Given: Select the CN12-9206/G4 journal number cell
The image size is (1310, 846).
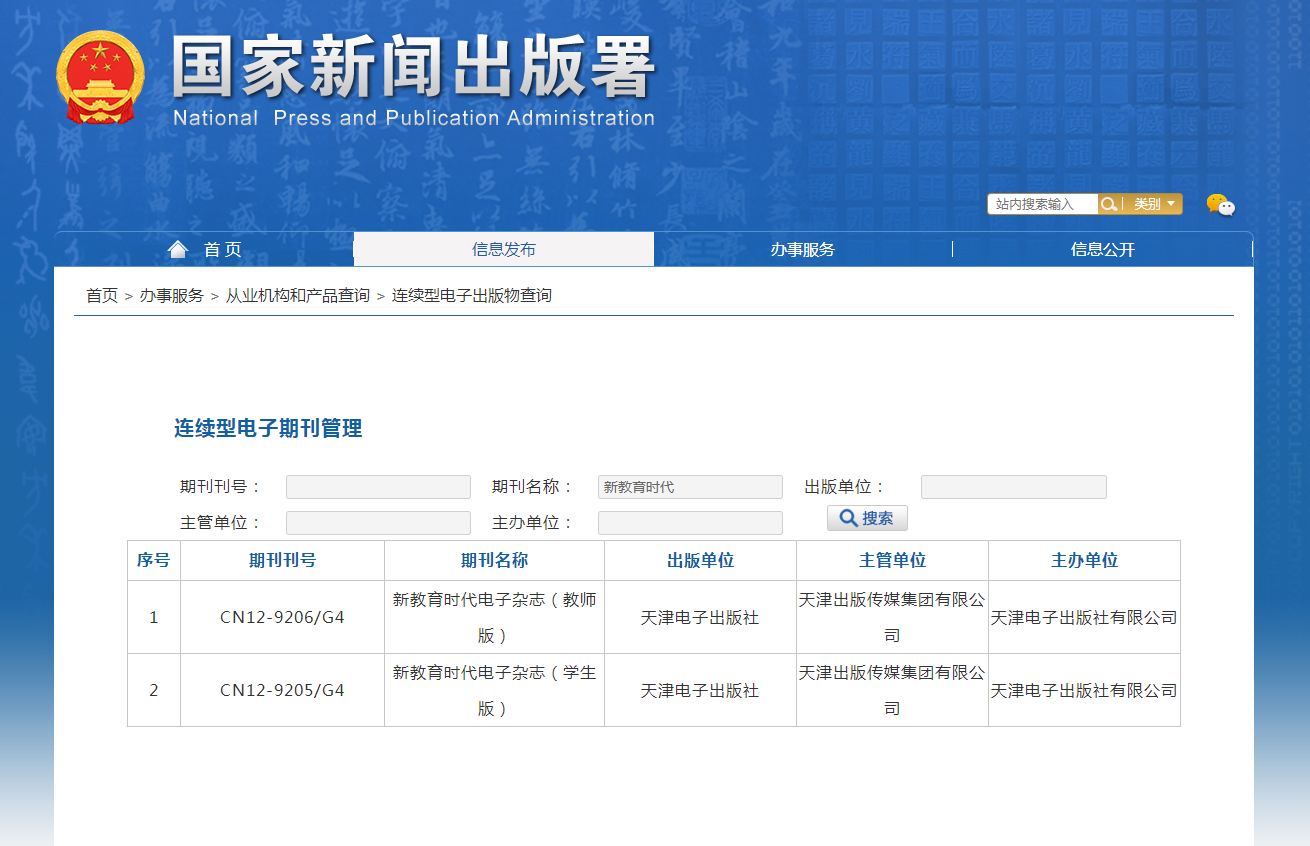Looking at the screenshot, I should 282,617.
